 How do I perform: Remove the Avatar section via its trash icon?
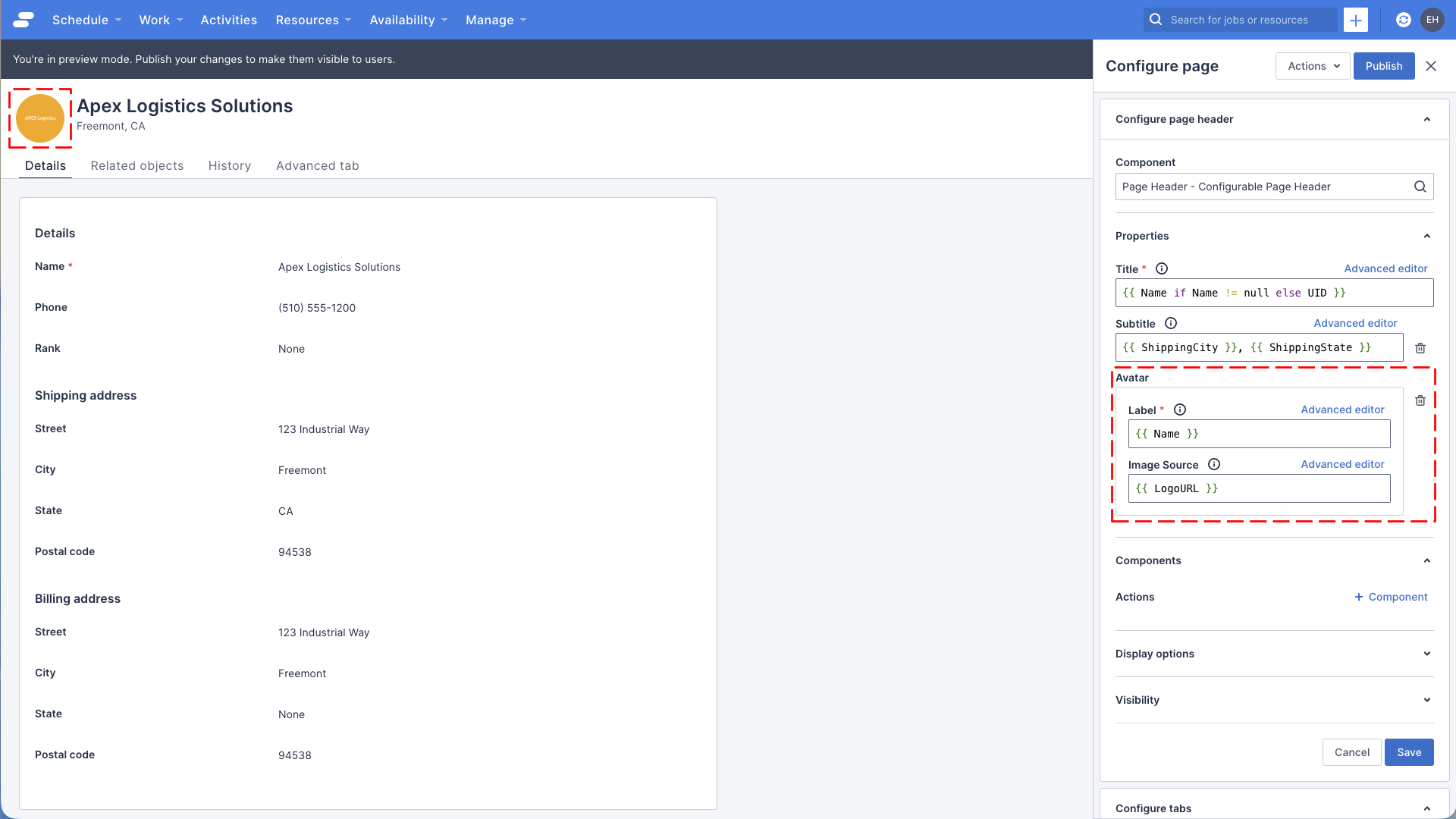pos(1421,400)
